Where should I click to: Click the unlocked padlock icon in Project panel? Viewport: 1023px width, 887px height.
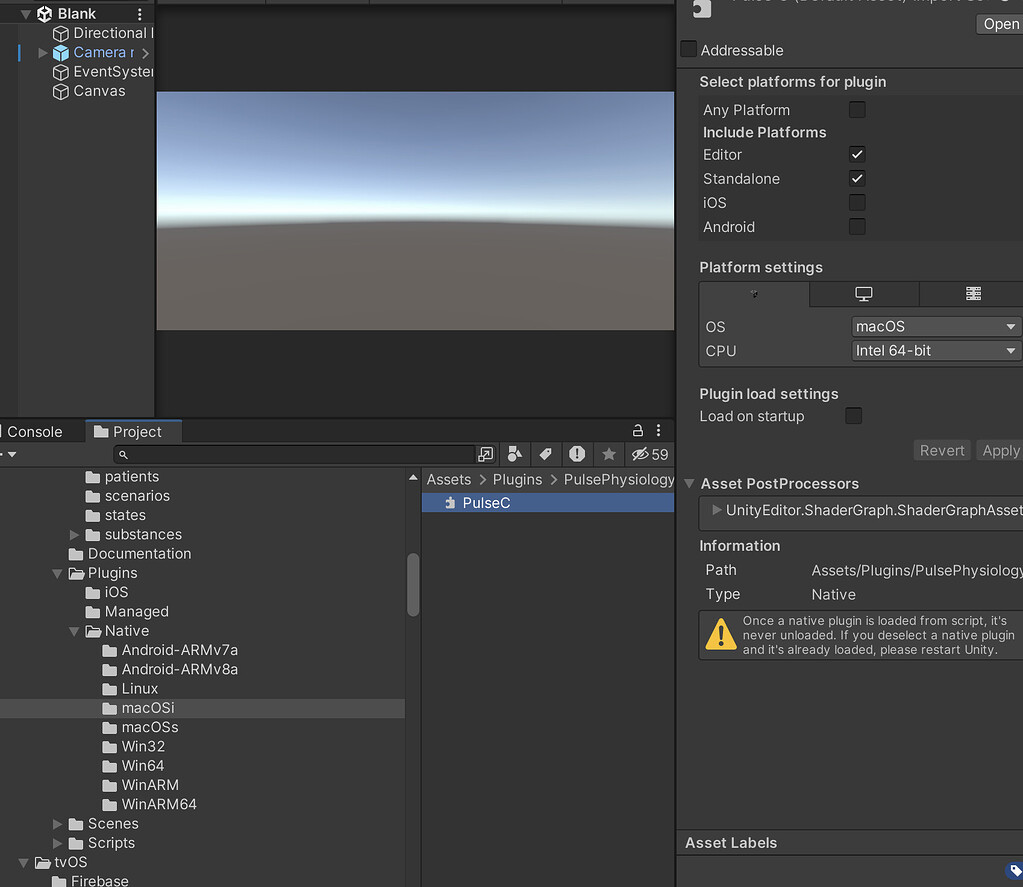click(637, 431)
